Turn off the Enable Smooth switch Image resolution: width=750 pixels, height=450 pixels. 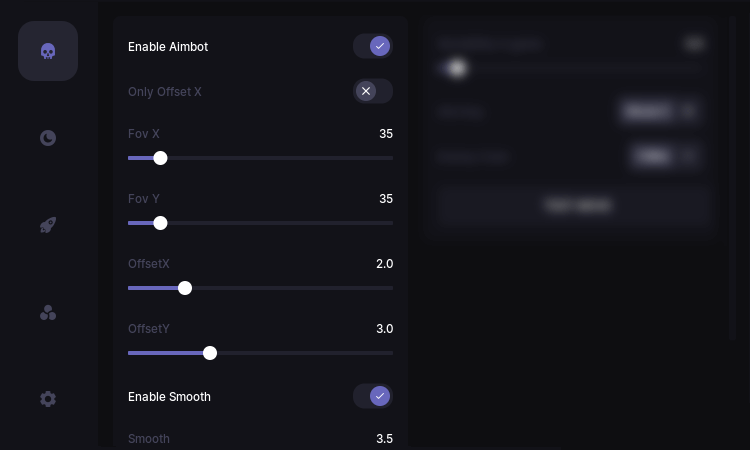click(x=373, y=396)
